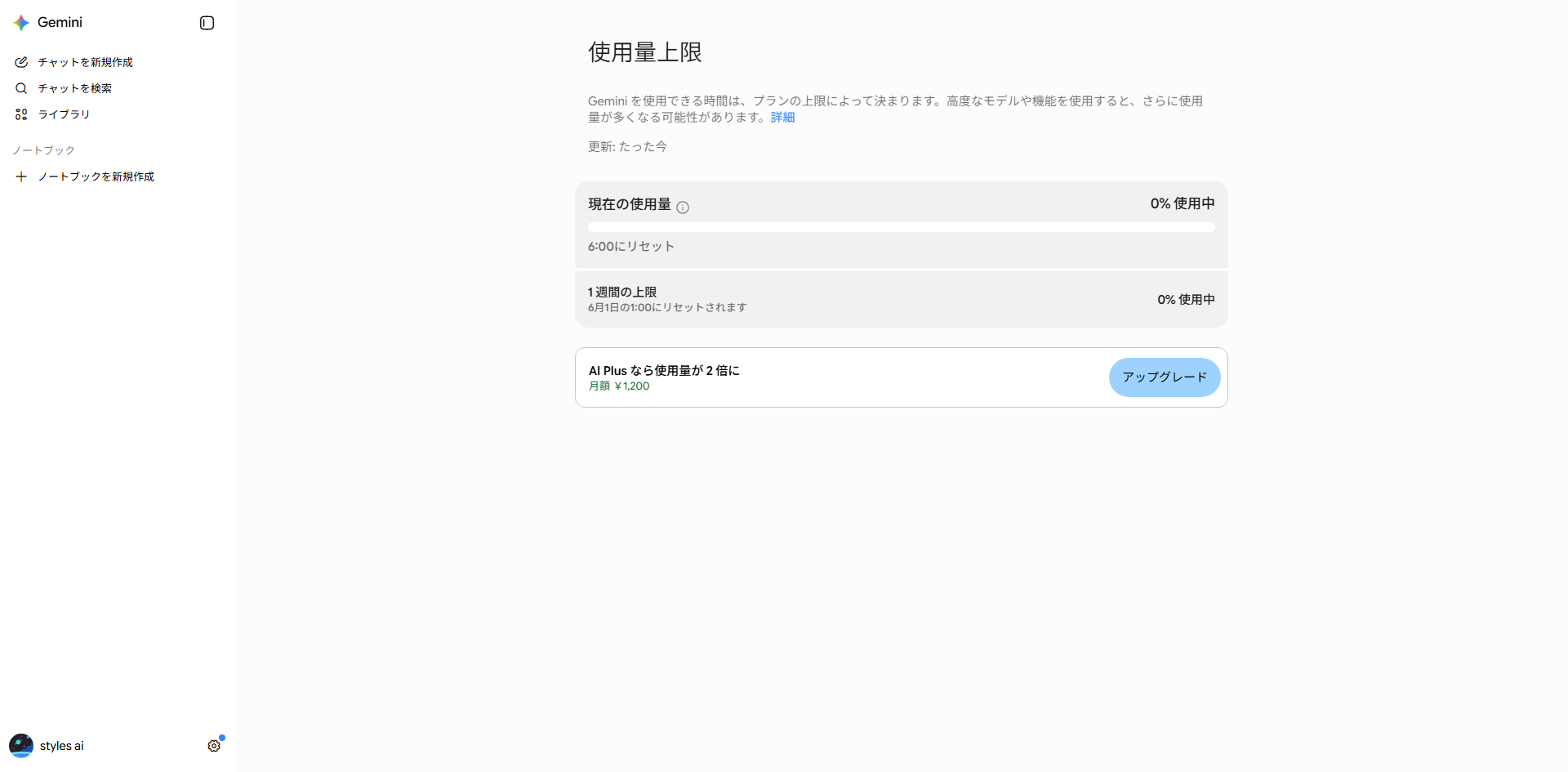Open the 詳細 link
Image resolution: width=1568 pixels, height=772 pixels.
click(782, 118)
